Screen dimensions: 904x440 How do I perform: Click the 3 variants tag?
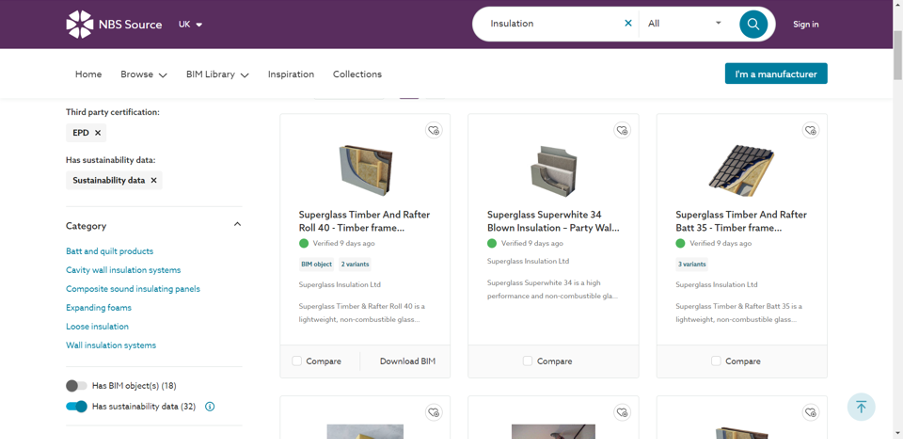pos(692,264)
